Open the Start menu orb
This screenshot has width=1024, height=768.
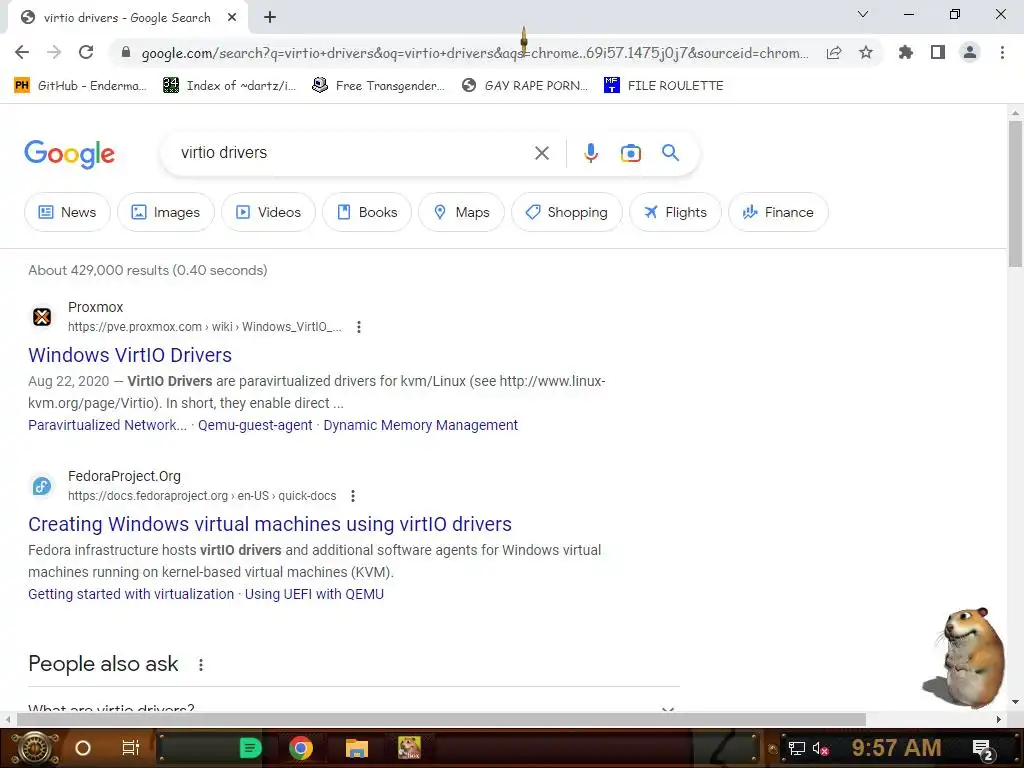tap(35, 748)
